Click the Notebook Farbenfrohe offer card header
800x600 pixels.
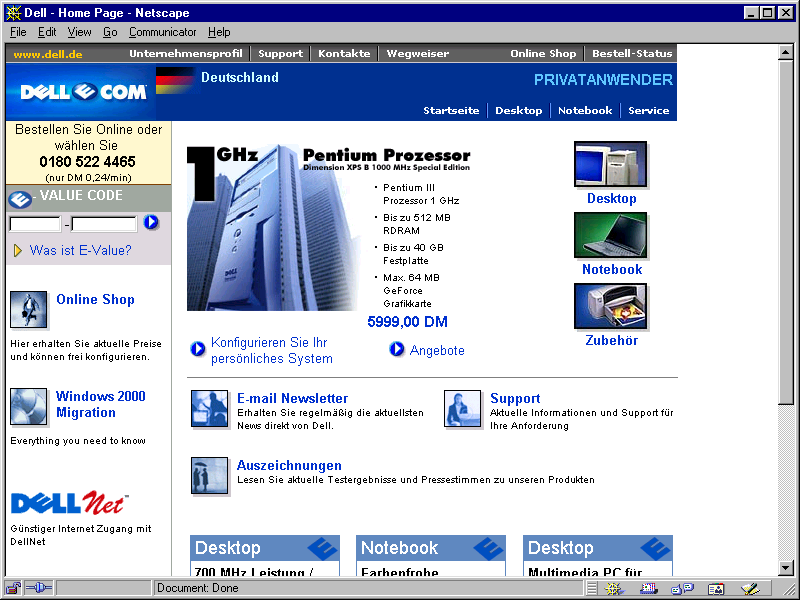point(431,548)
